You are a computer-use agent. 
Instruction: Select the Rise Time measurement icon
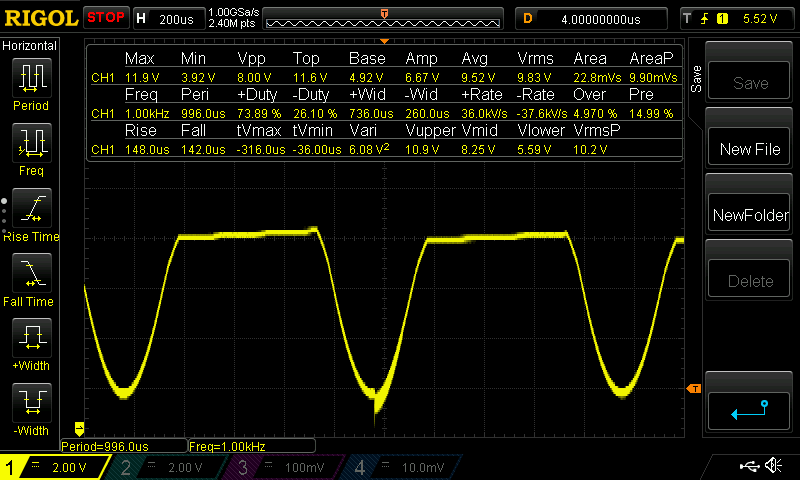tap(32, 208)
